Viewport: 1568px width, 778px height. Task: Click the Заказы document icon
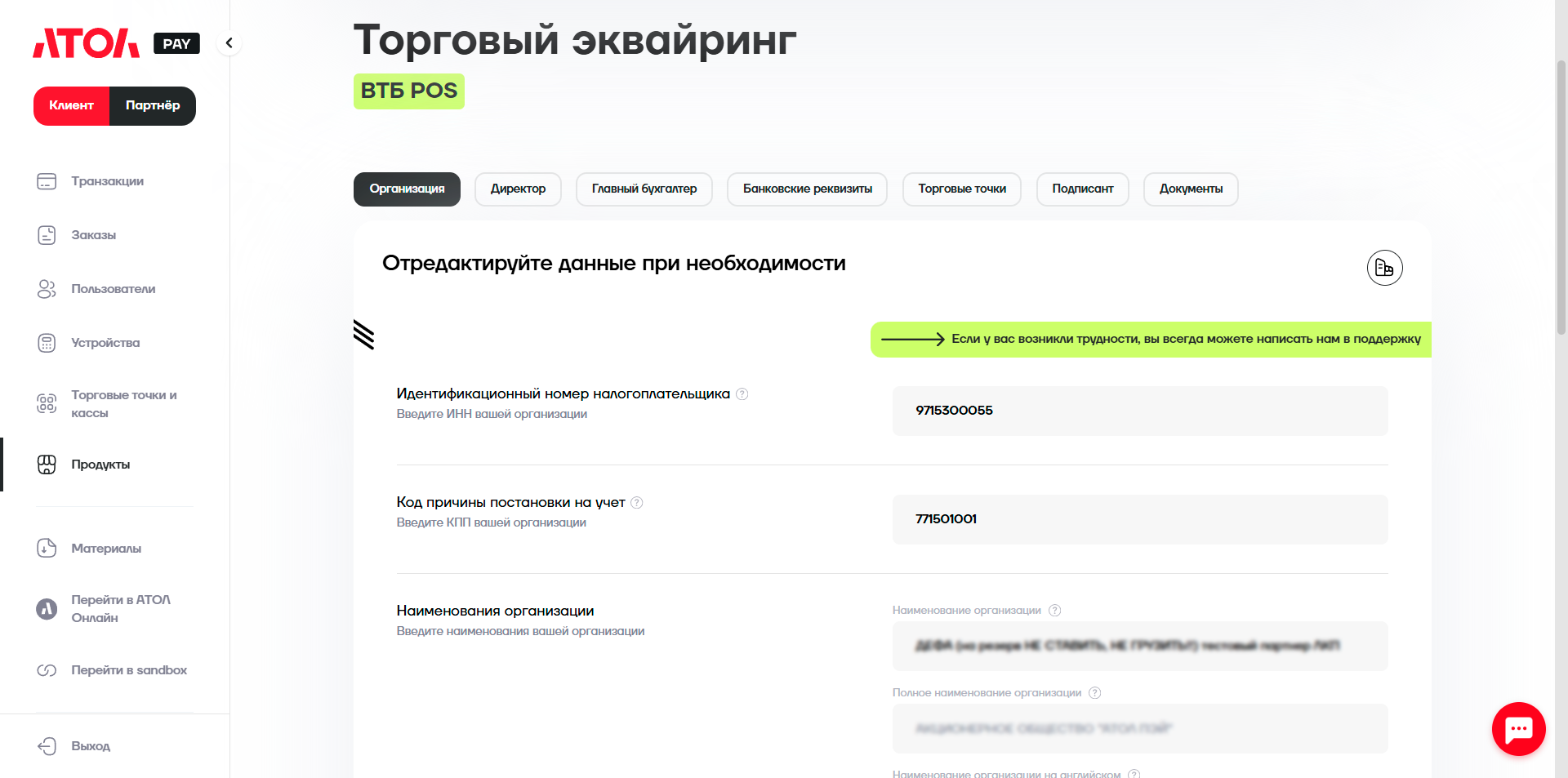[x=47, y=235]
